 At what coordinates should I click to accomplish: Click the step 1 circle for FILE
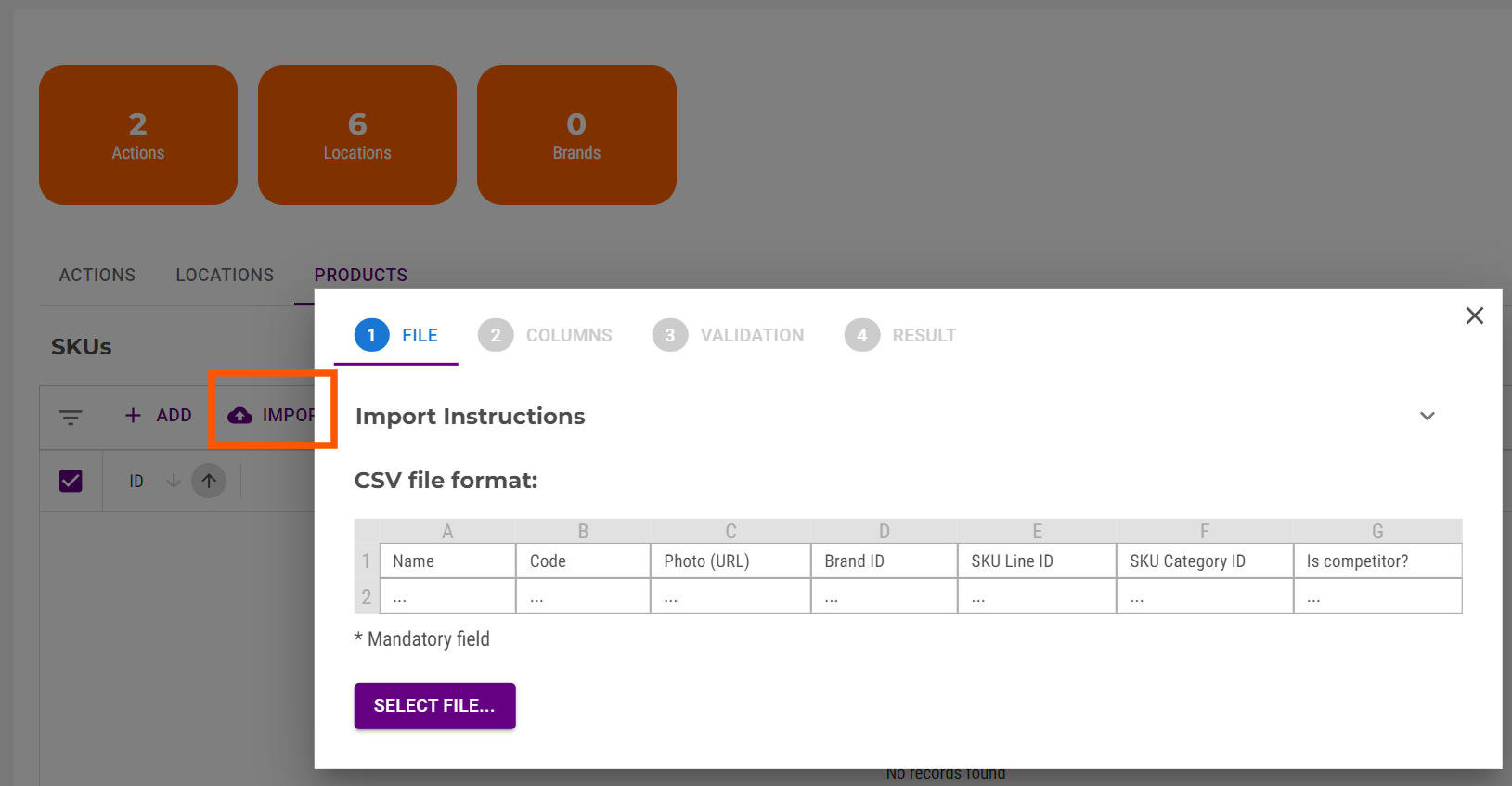pyautogui.click(x=371, y=335)
